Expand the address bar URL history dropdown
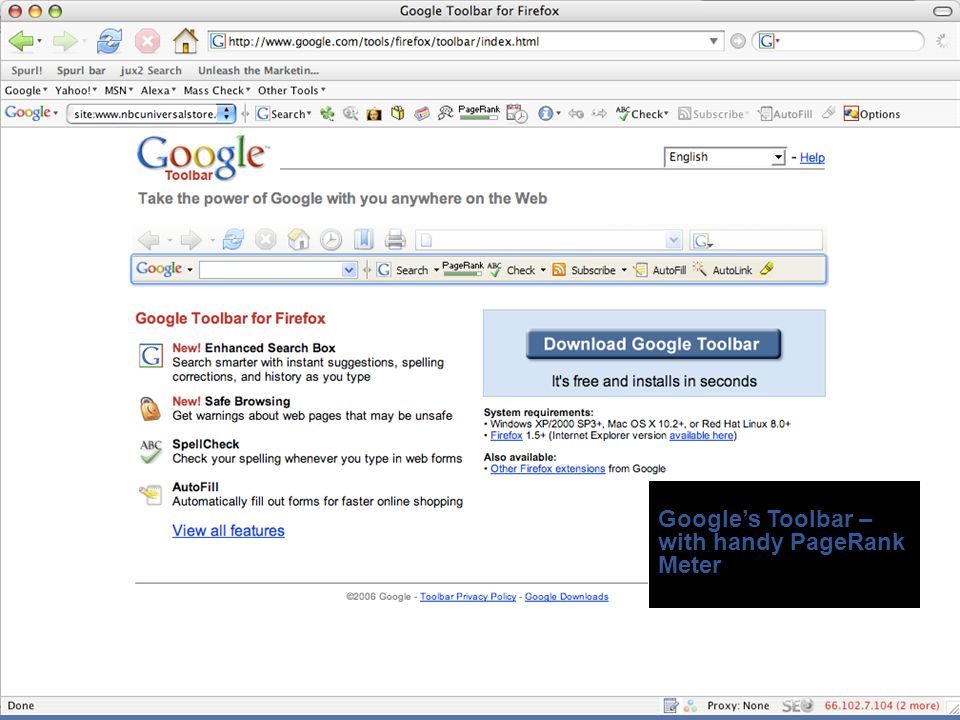Screen dimensions: 960x720 (x=713, y=42)
